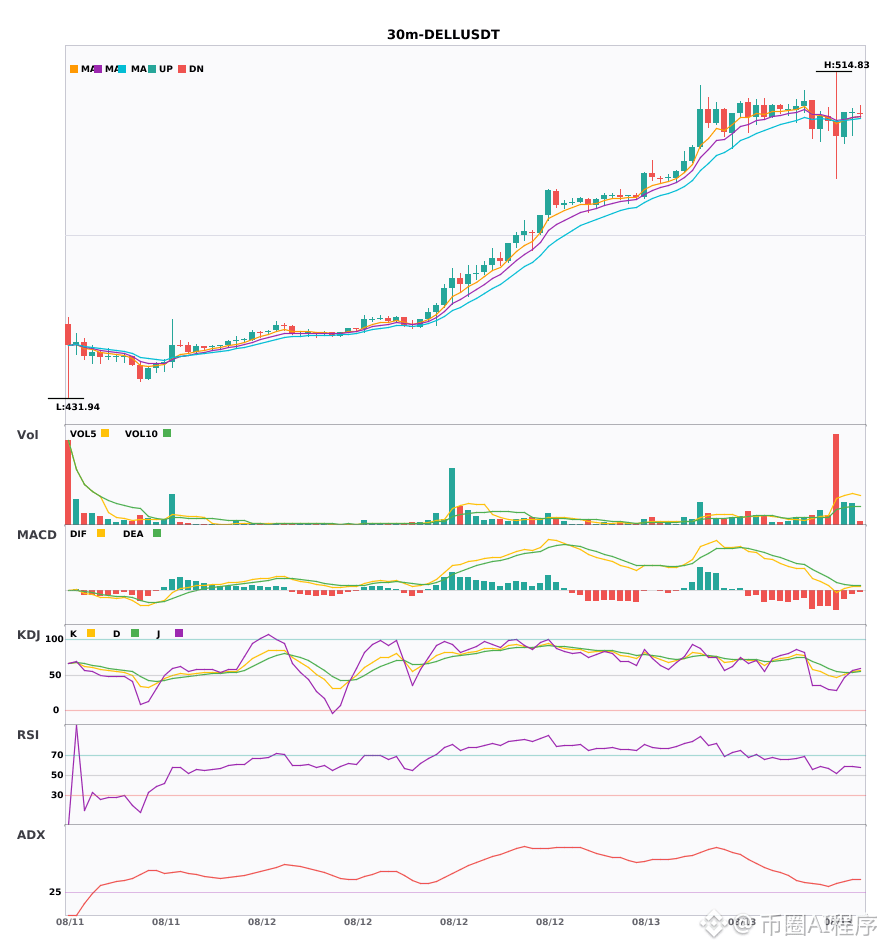Click the chart title 30m-DELLUSDT

(443, 35)
